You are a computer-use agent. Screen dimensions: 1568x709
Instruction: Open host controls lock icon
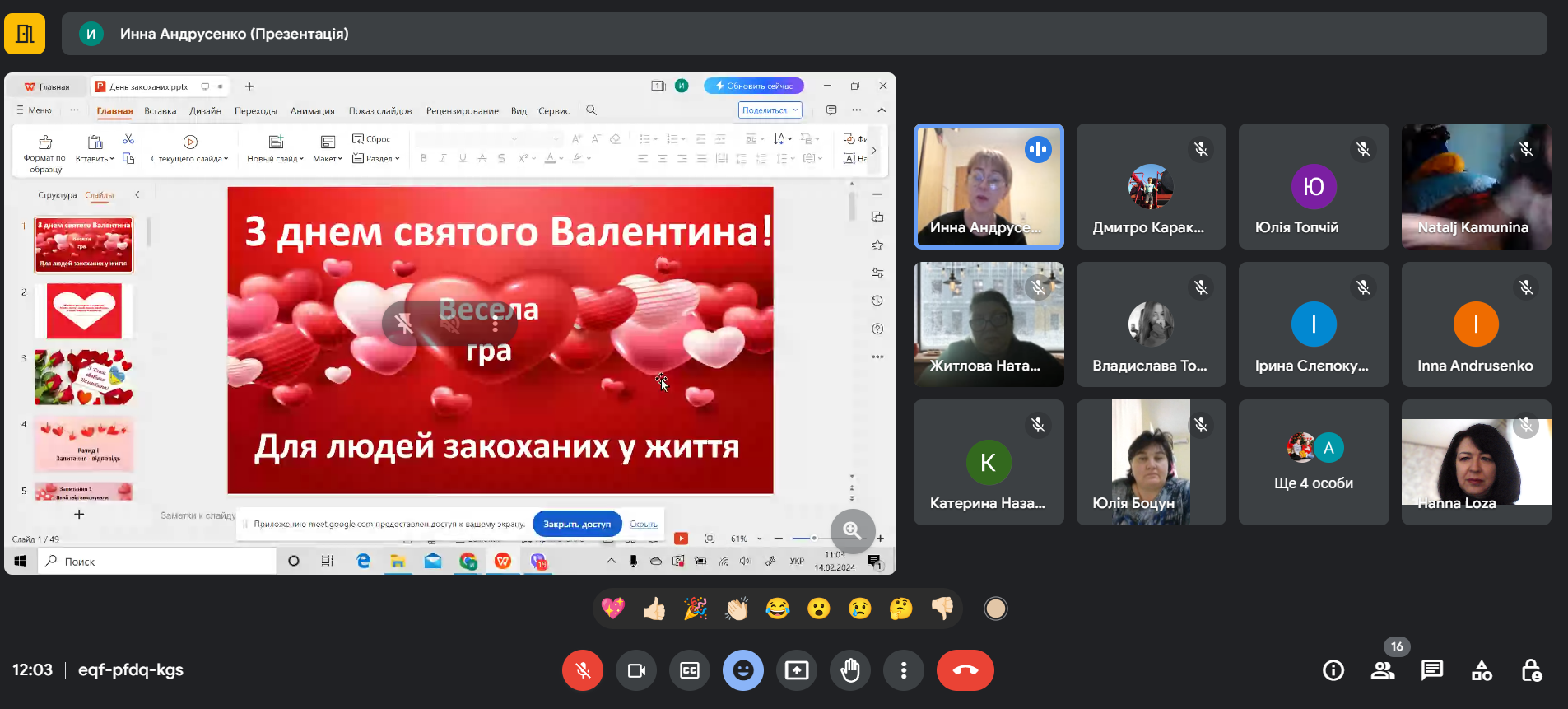1531,670
